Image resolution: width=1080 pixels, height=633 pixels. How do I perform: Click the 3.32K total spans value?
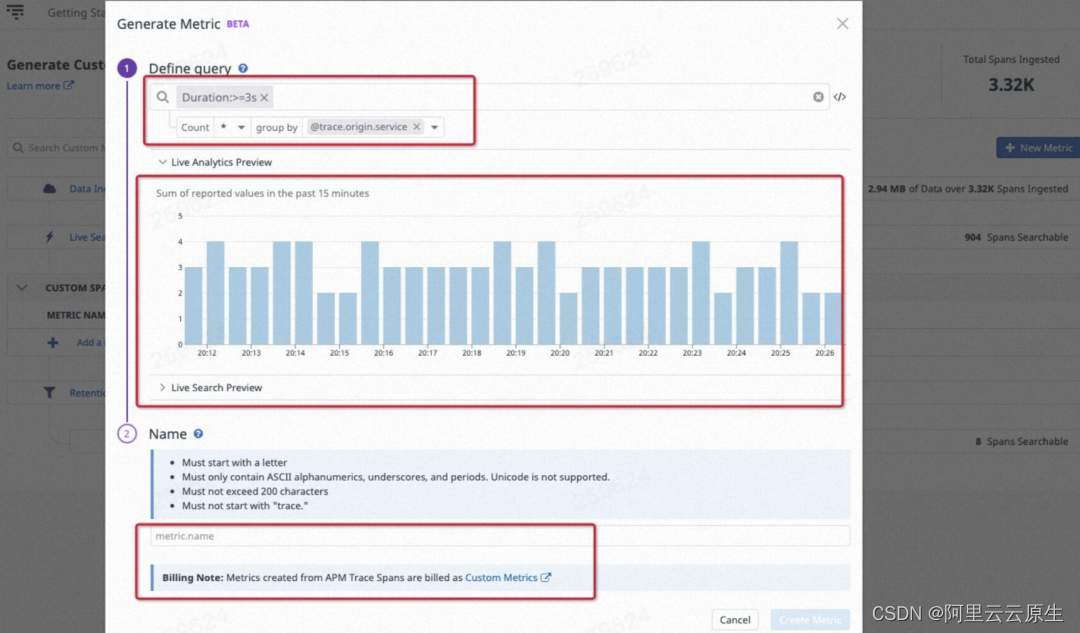1011,85
